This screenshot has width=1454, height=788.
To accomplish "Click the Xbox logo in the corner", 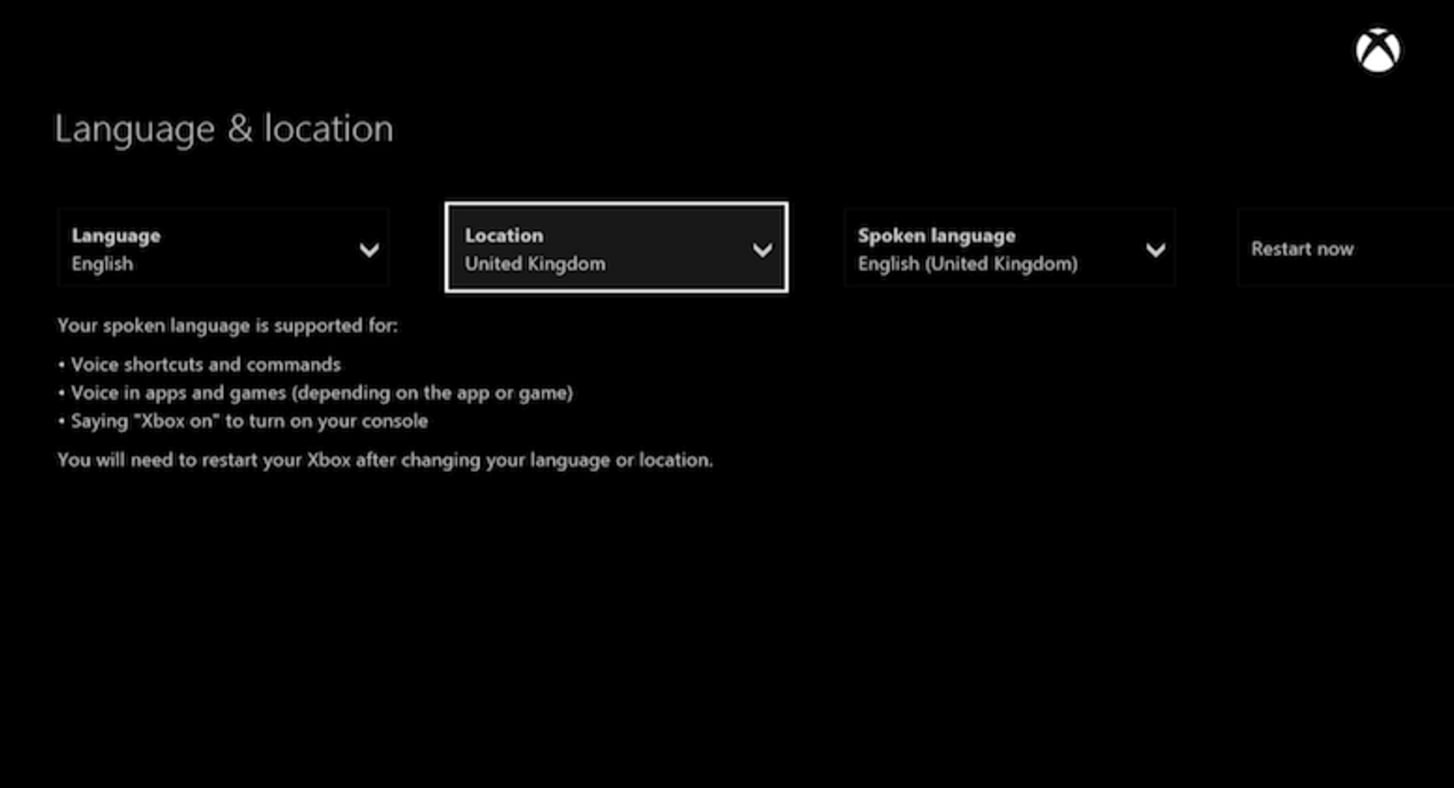I will 1378,48.
